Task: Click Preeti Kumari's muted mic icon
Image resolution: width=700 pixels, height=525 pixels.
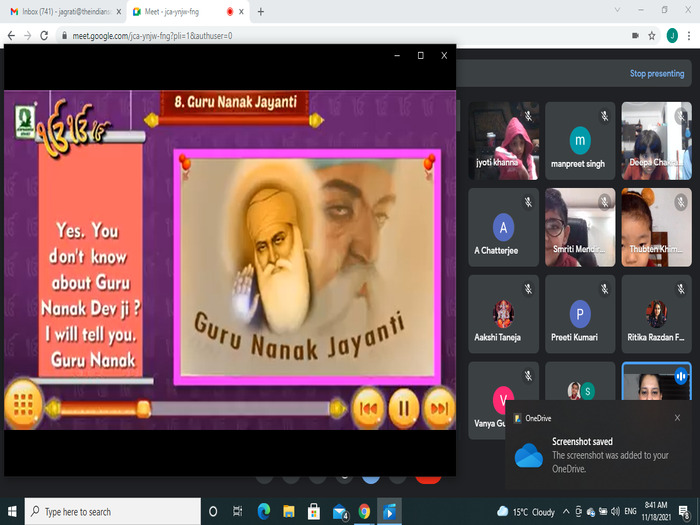Action: pos(604,289)
